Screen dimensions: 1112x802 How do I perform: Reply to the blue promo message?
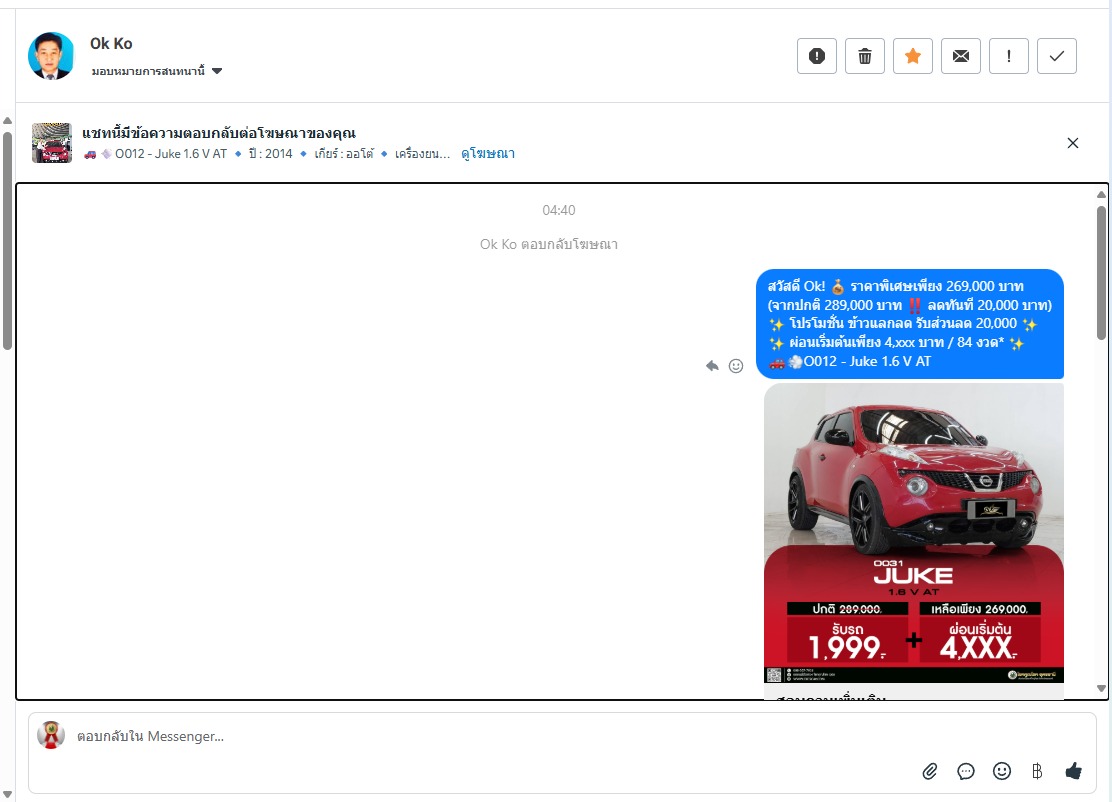[712, 366]
